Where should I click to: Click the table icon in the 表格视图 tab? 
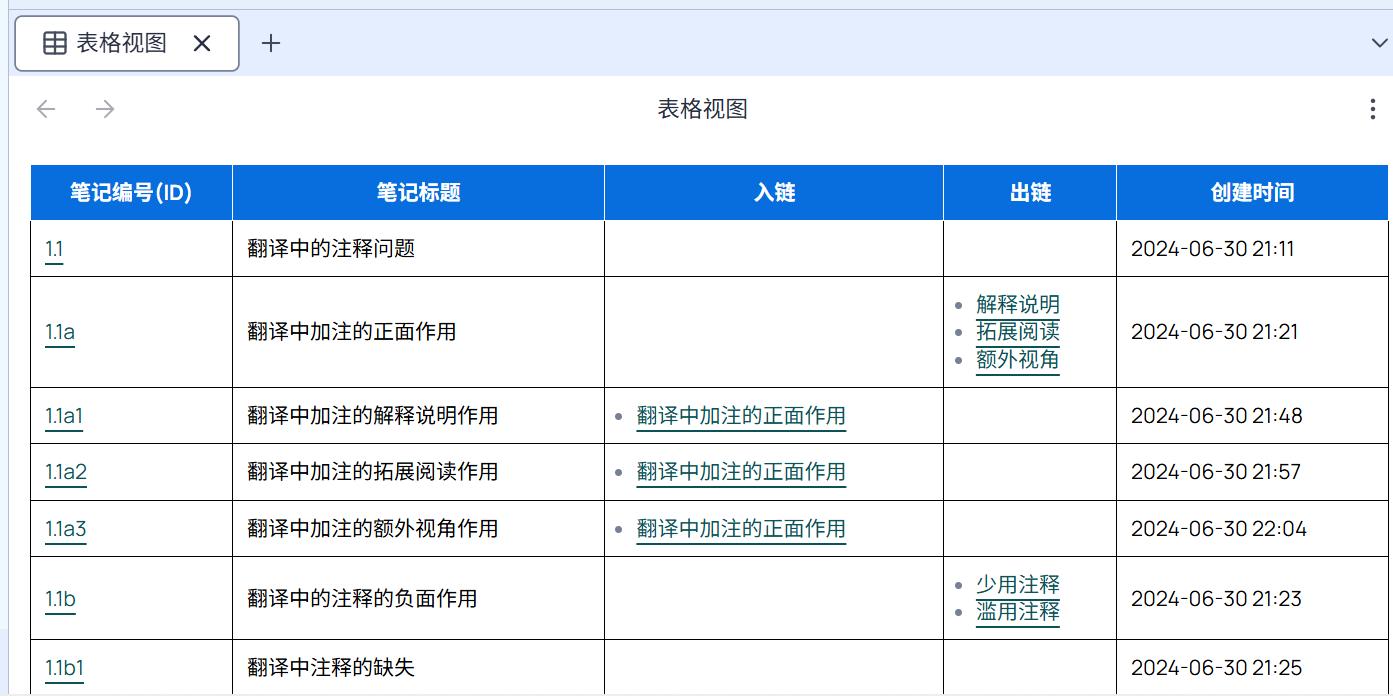55,43
